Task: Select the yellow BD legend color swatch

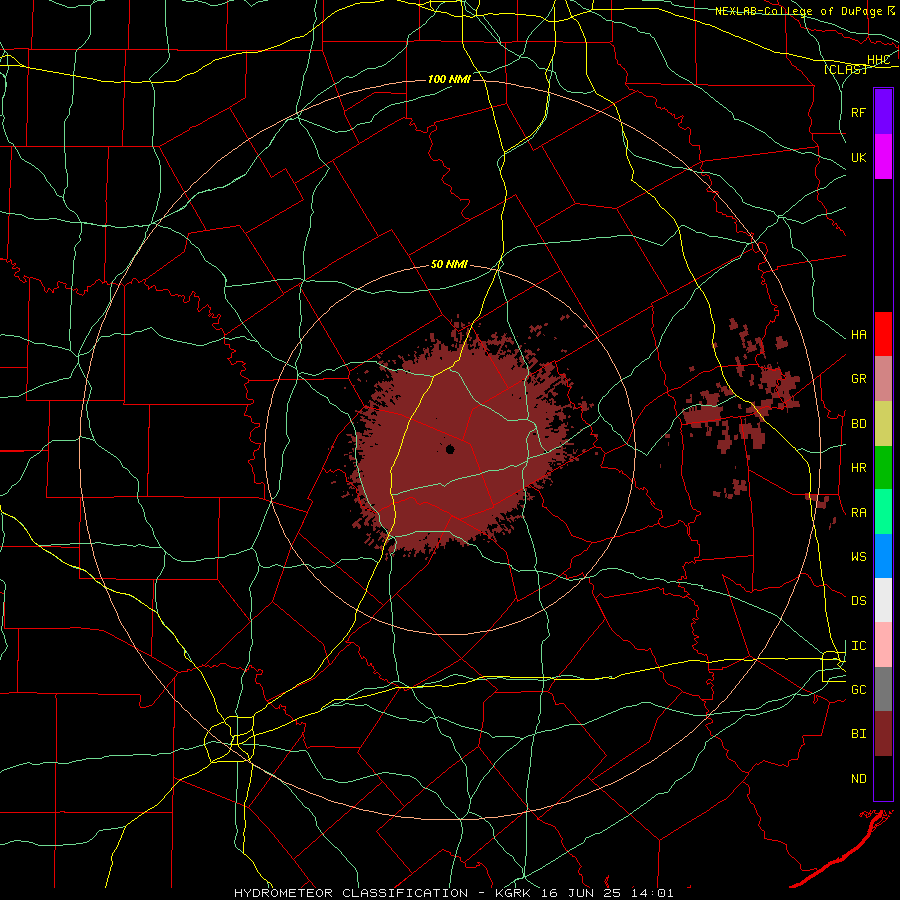Action: 883,423
